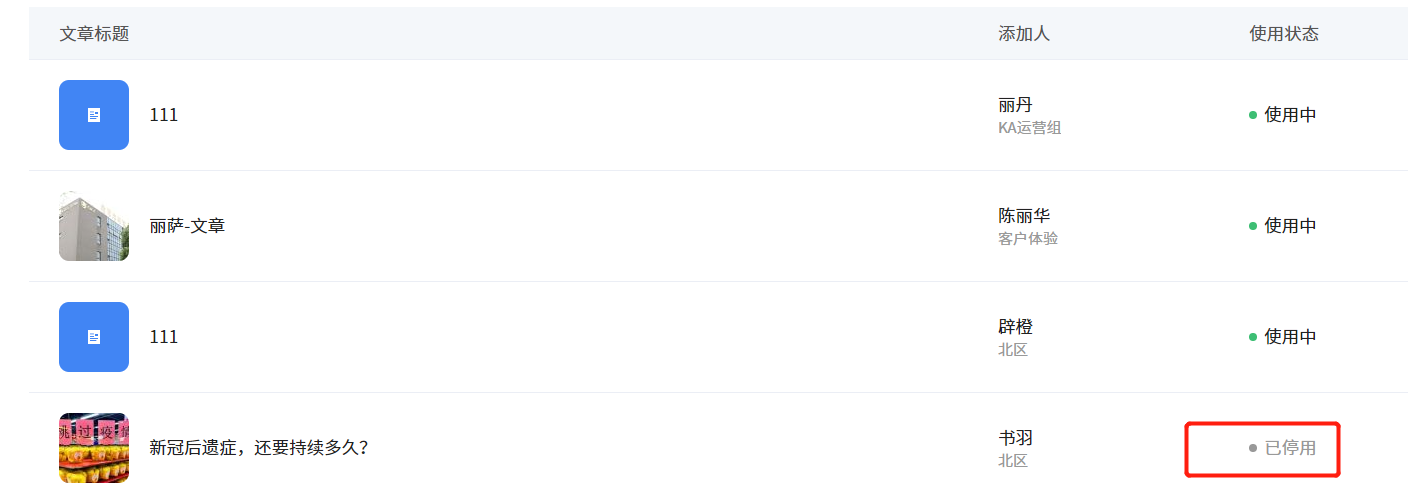Click the blue document icon in 丽丹's row

pos(94,115)
